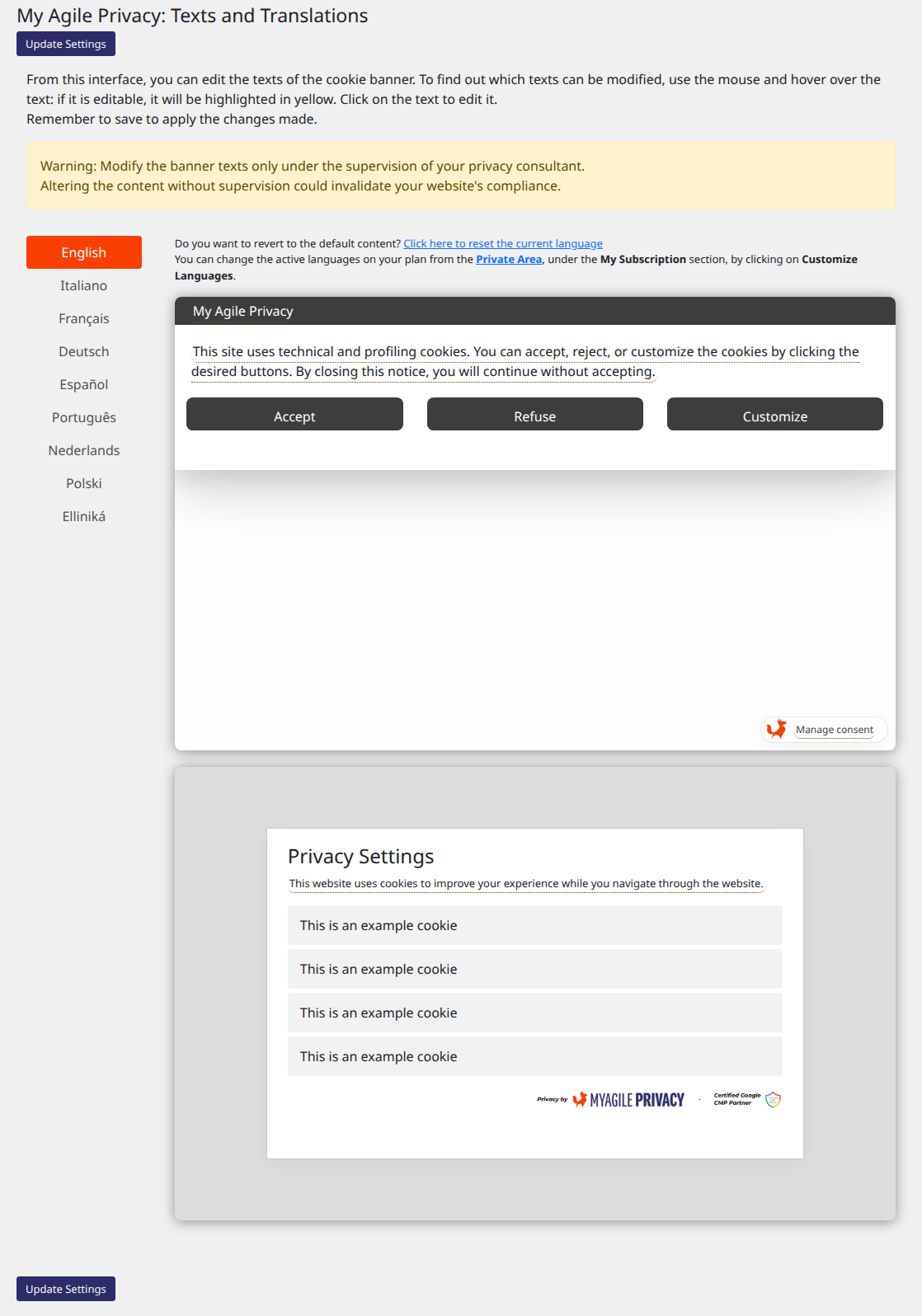Click the MyAgile Privacy logo

click(628, 1100)
